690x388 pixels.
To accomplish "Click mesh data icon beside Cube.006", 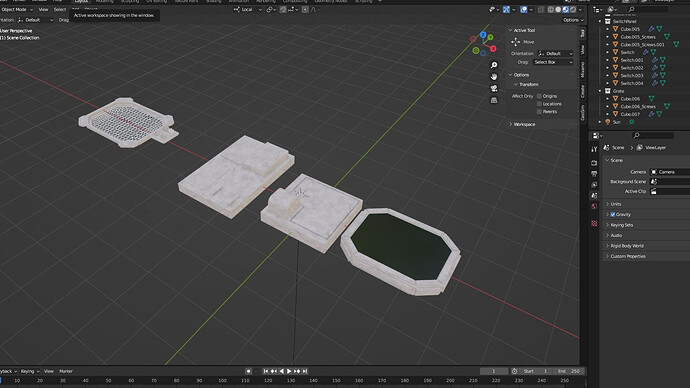I will [651, 99].
